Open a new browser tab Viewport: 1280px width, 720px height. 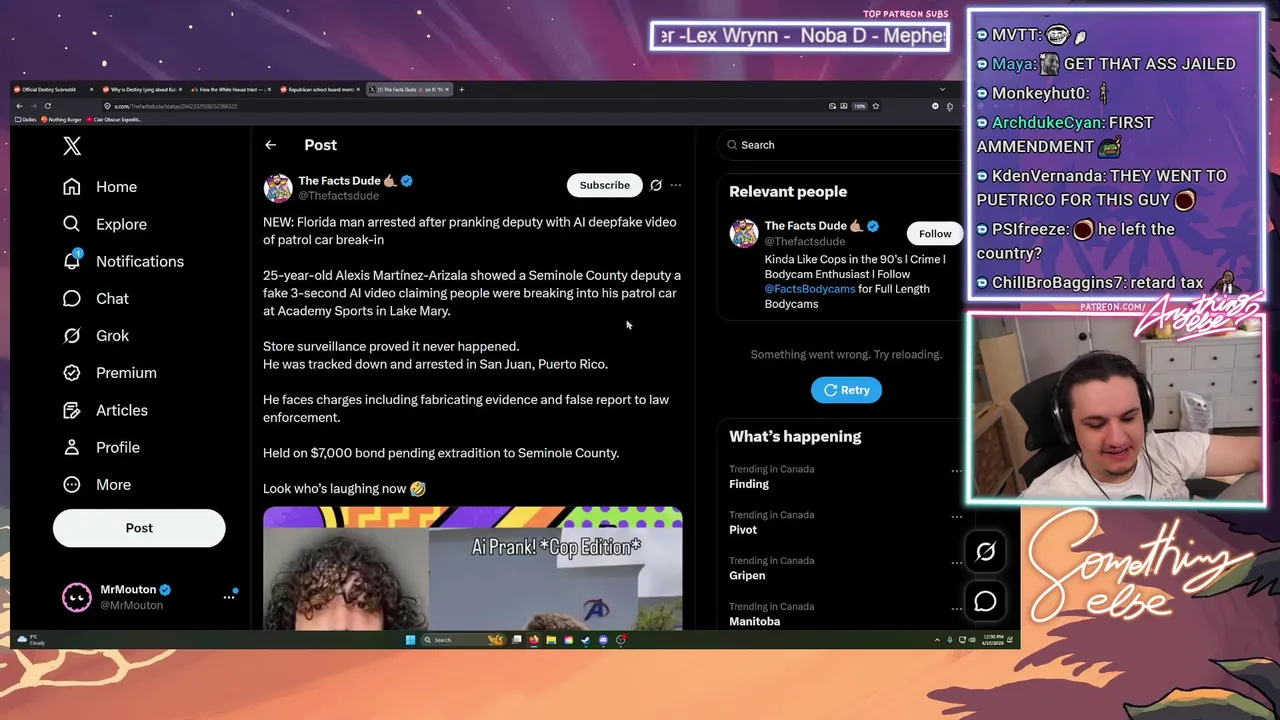tap(461, 89)
